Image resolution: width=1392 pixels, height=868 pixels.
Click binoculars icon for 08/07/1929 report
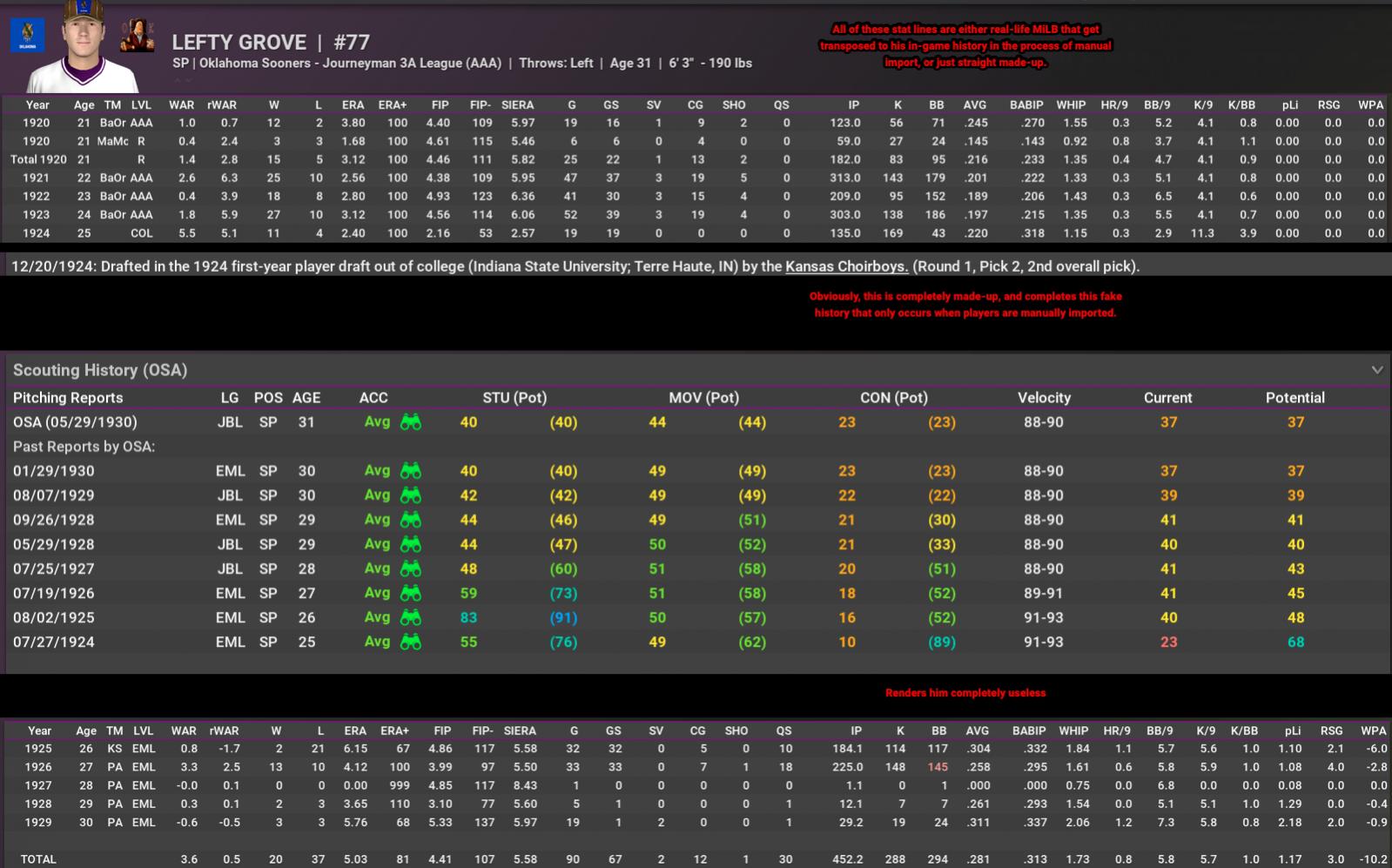pos(410,495)
